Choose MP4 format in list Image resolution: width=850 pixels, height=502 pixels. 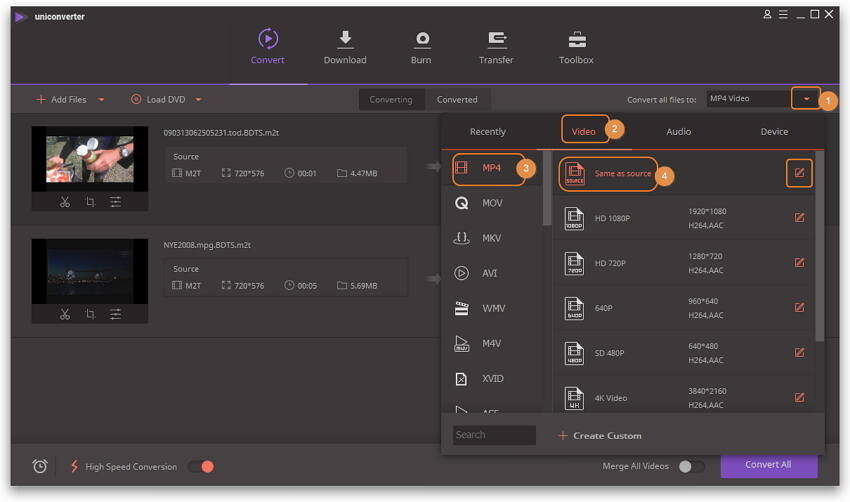click(x=494, y=168)
